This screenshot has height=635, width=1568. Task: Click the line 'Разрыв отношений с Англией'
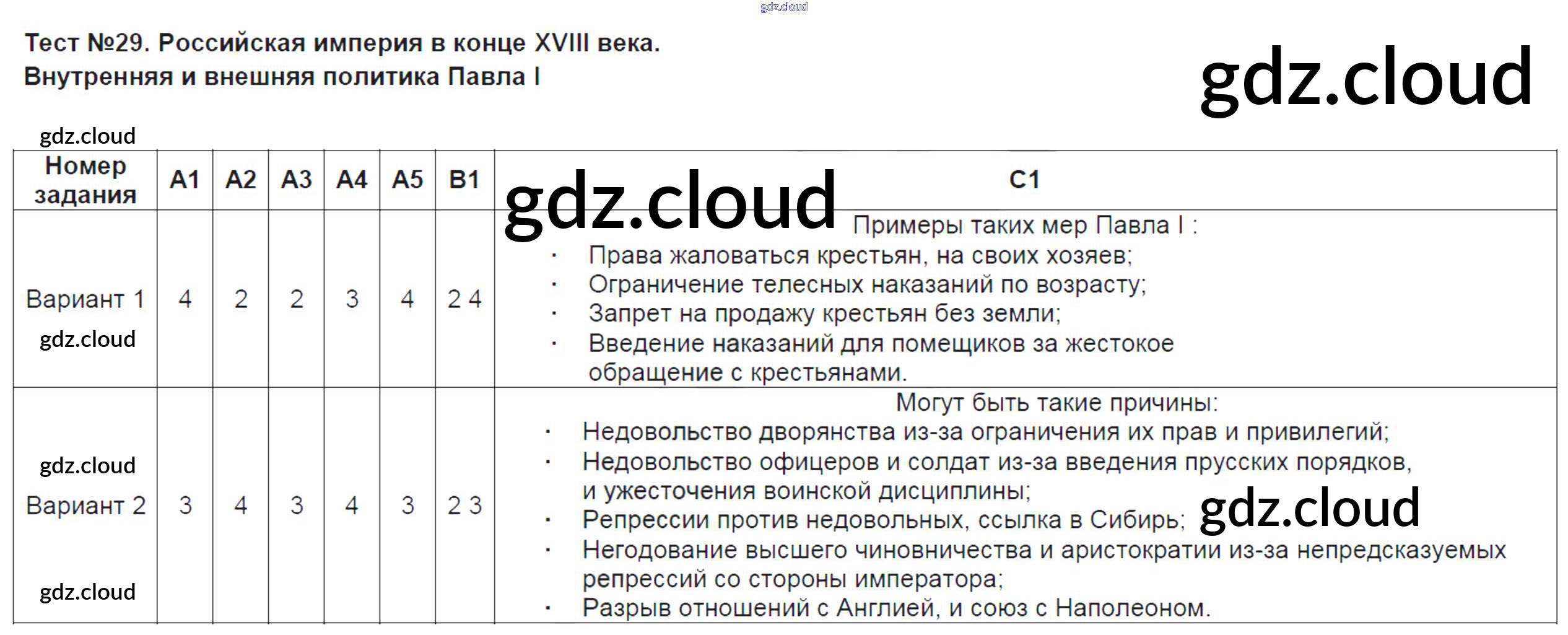click(x=896, y=608)
